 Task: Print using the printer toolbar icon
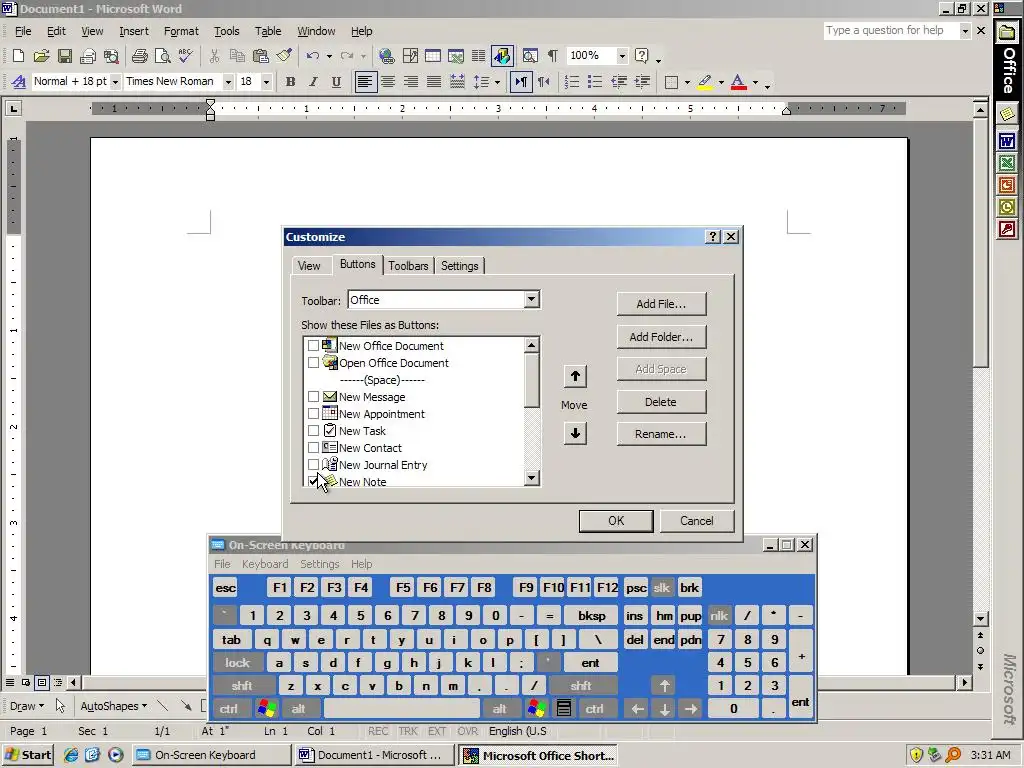(x=139, y=56)
